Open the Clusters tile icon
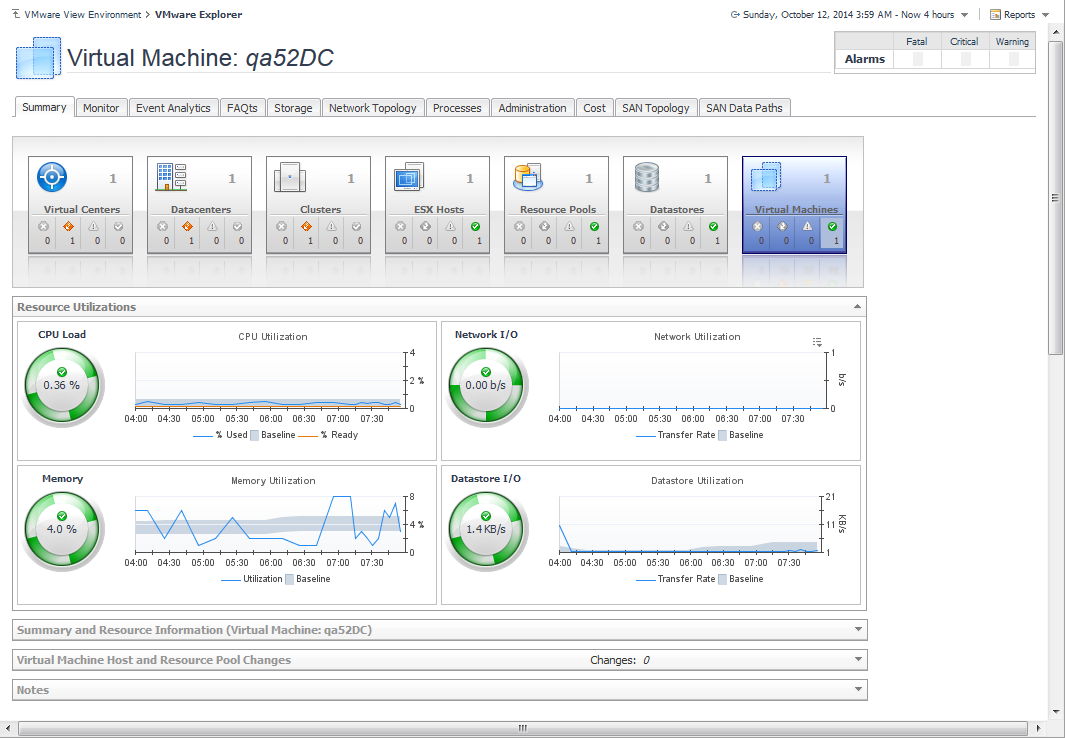 [x=290, y=178]
